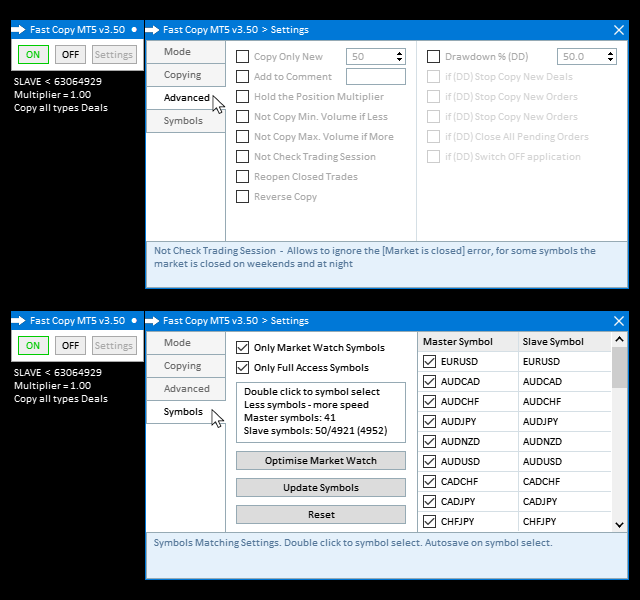This screenshot has height=600, width=640.
Task: Click the Optimise Market Watch button
Action: point(321,461)
